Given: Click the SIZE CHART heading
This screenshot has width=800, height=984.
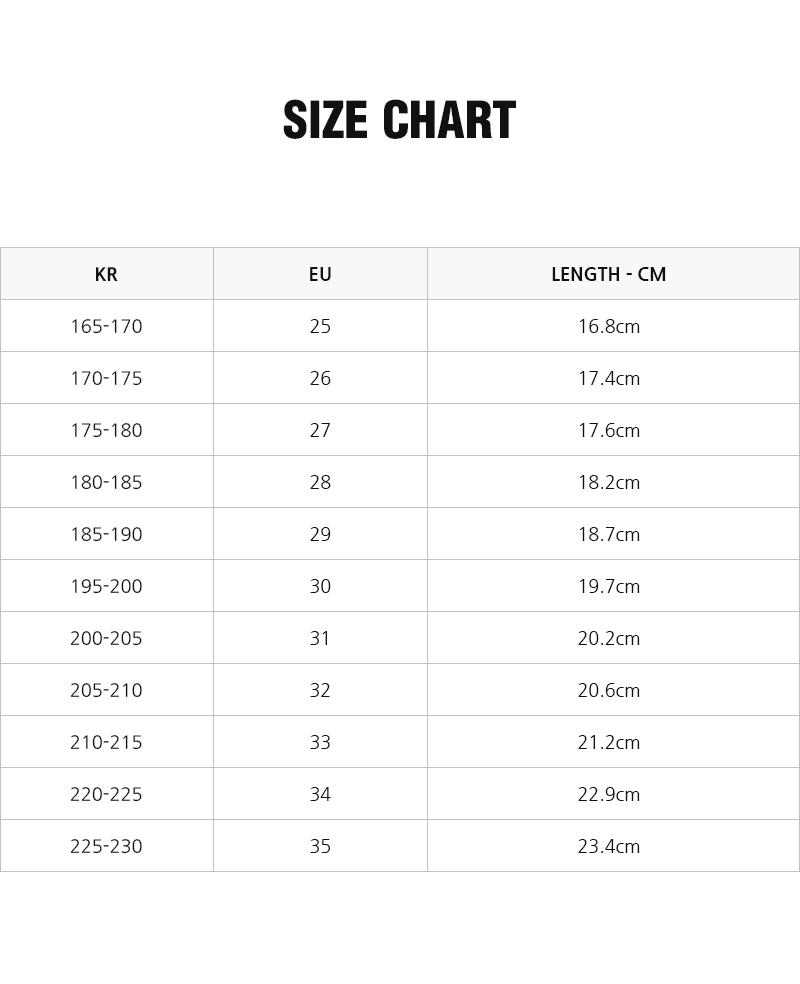Looking at the screenshot, I should [x=399, y=121].
